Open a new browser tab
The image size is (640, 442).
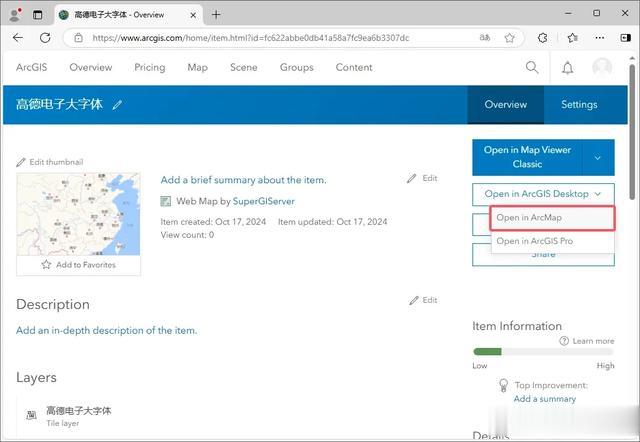216,15
